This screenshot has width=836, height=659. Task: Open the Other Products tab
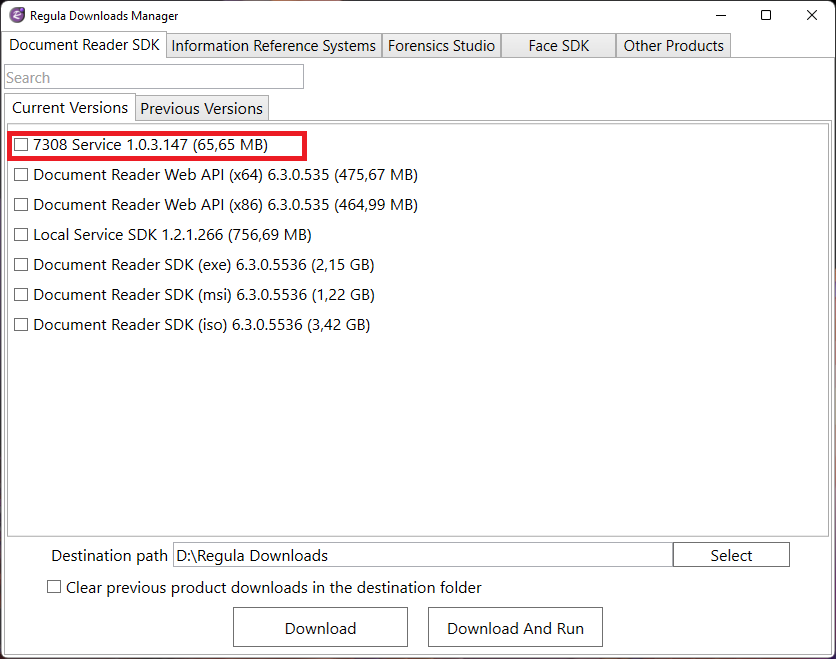click(x=673, y=46)
